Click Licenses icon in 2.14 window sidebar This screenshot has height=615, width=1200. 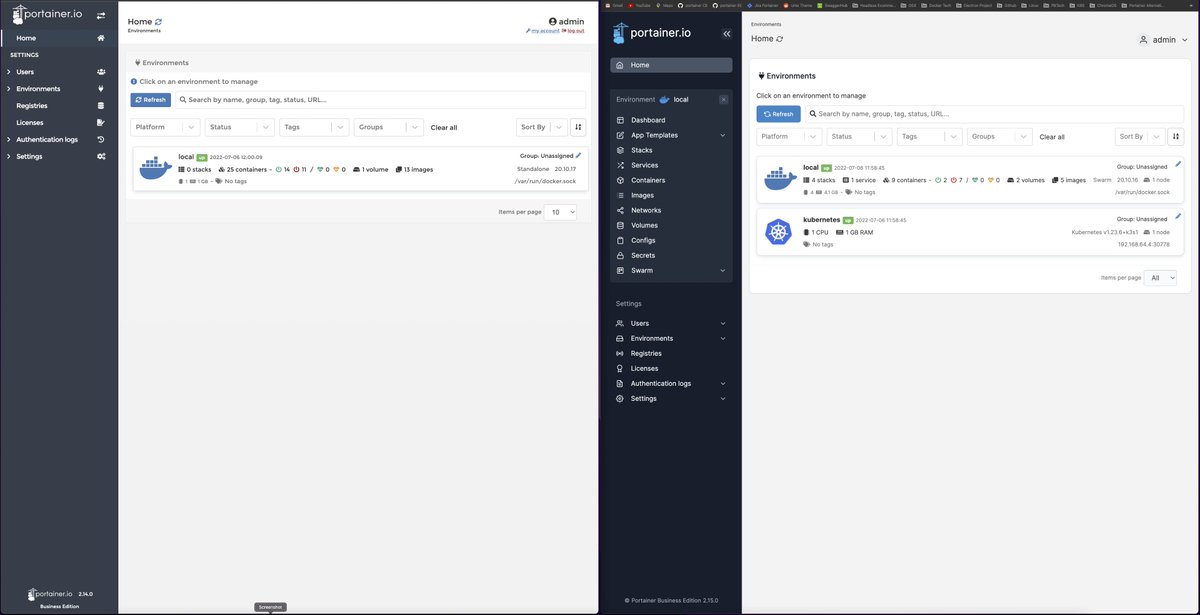tap(101, 122)
